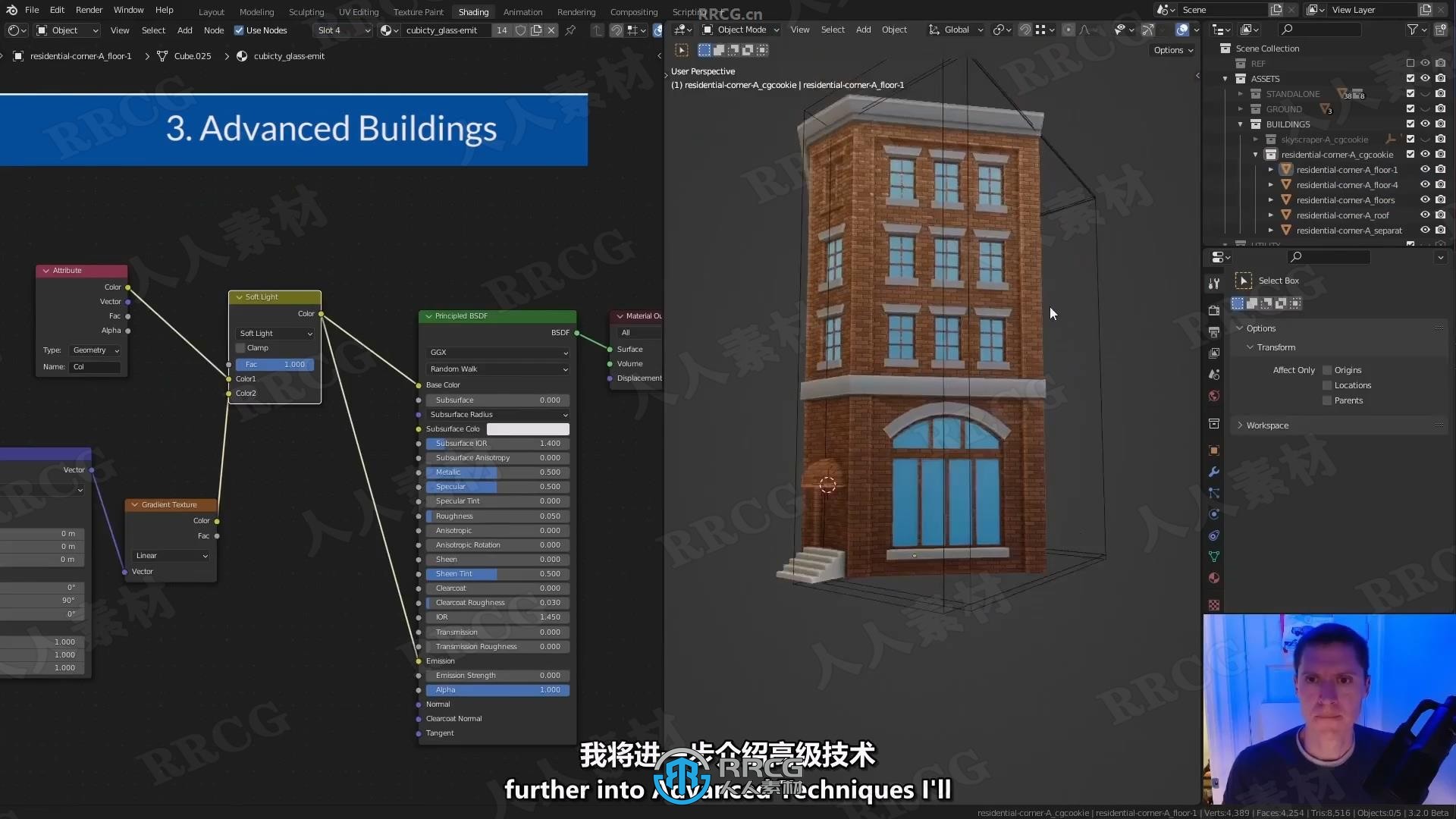Screen dimensions: 1456x819
Task: Click the Blender logo menu
Action: click(x=11, y=10)
